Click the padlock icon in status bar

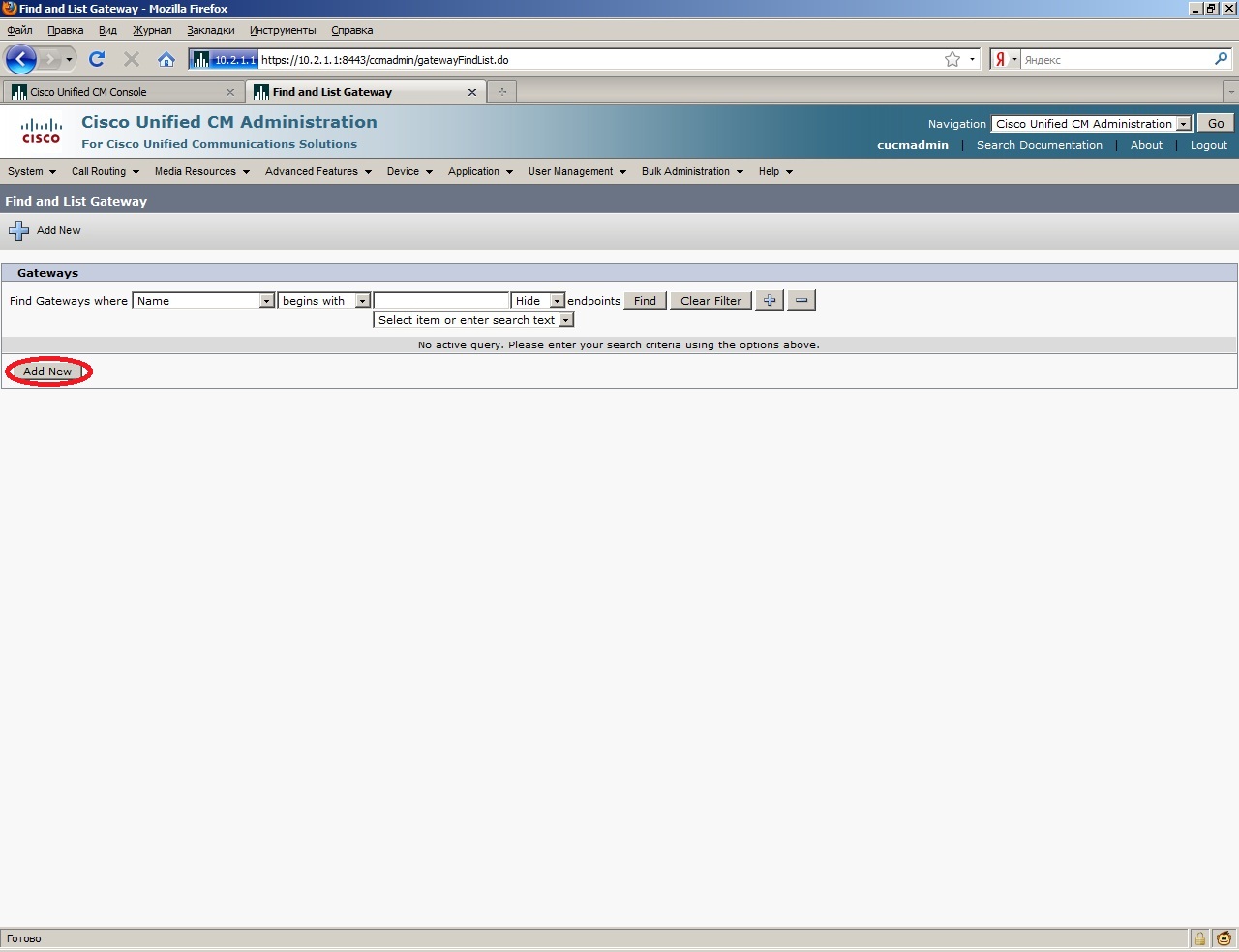coord(1200,938)
